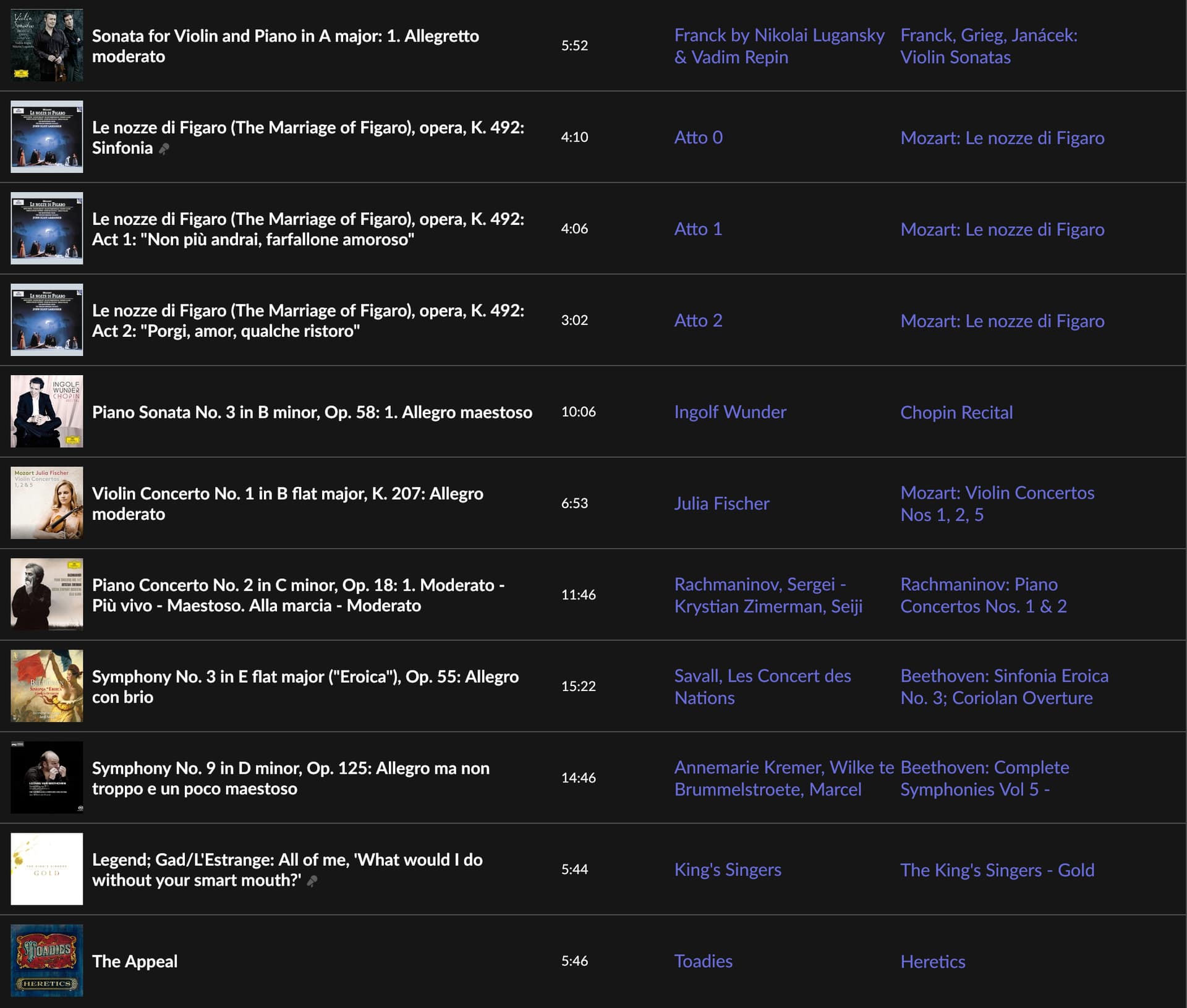The height and width of the screenshot is (1008, 1187).
Task: Open Mozart: Le nozze di Figaro album in Sinfonia row
Action: click(x=1002, y=137)
